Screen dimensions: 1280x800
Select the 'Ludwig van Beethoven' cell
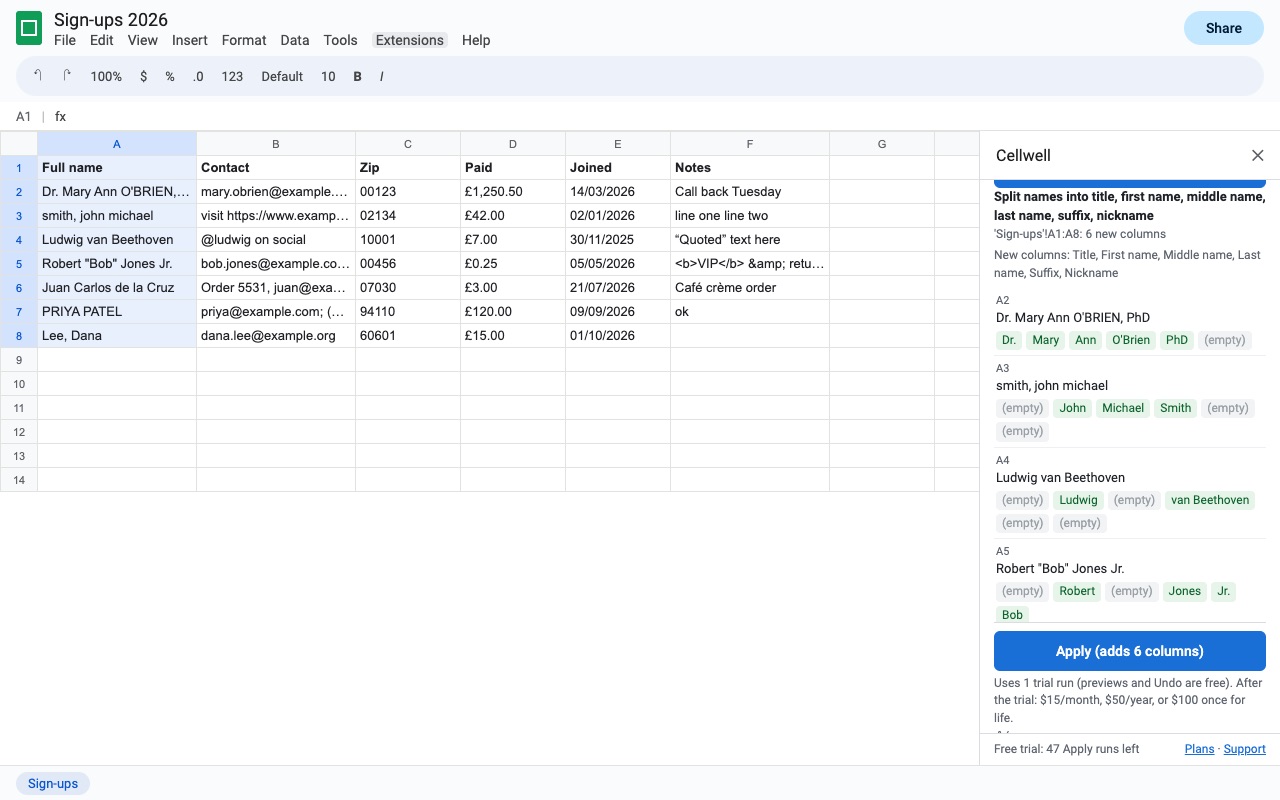[x=117, y=240]
